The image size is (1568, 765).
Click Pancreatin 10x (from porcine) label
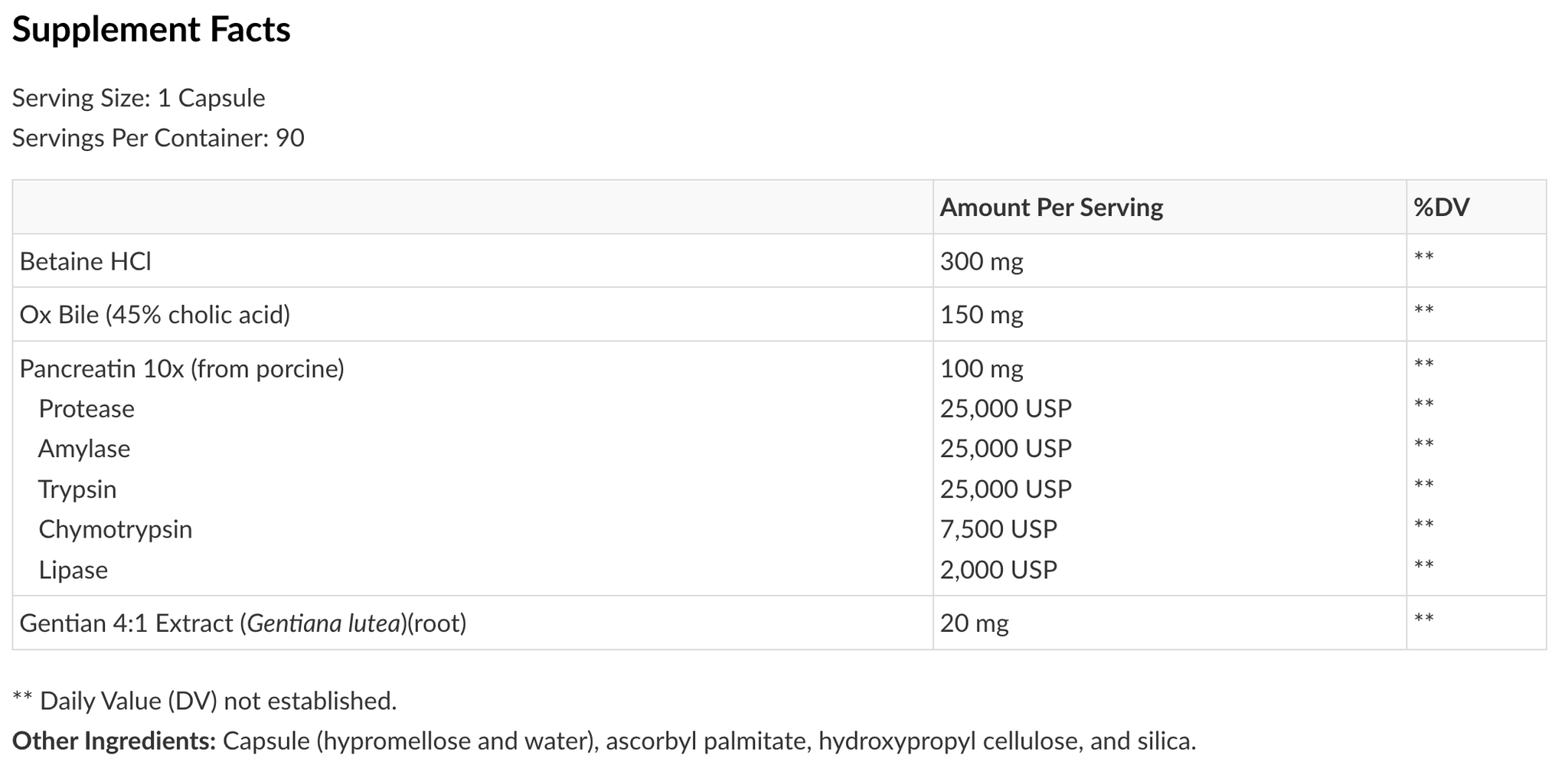[x=181, y=369]
